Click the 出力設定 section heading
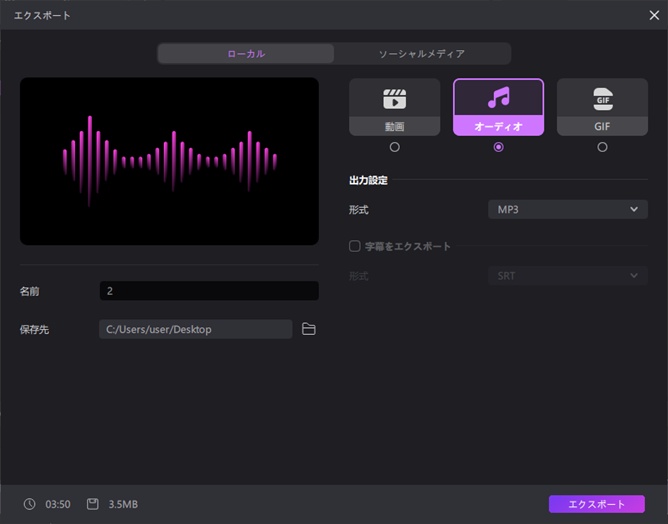Image resolution: width=668 pixels, height=524 pixels. click(x=368, y=180)
